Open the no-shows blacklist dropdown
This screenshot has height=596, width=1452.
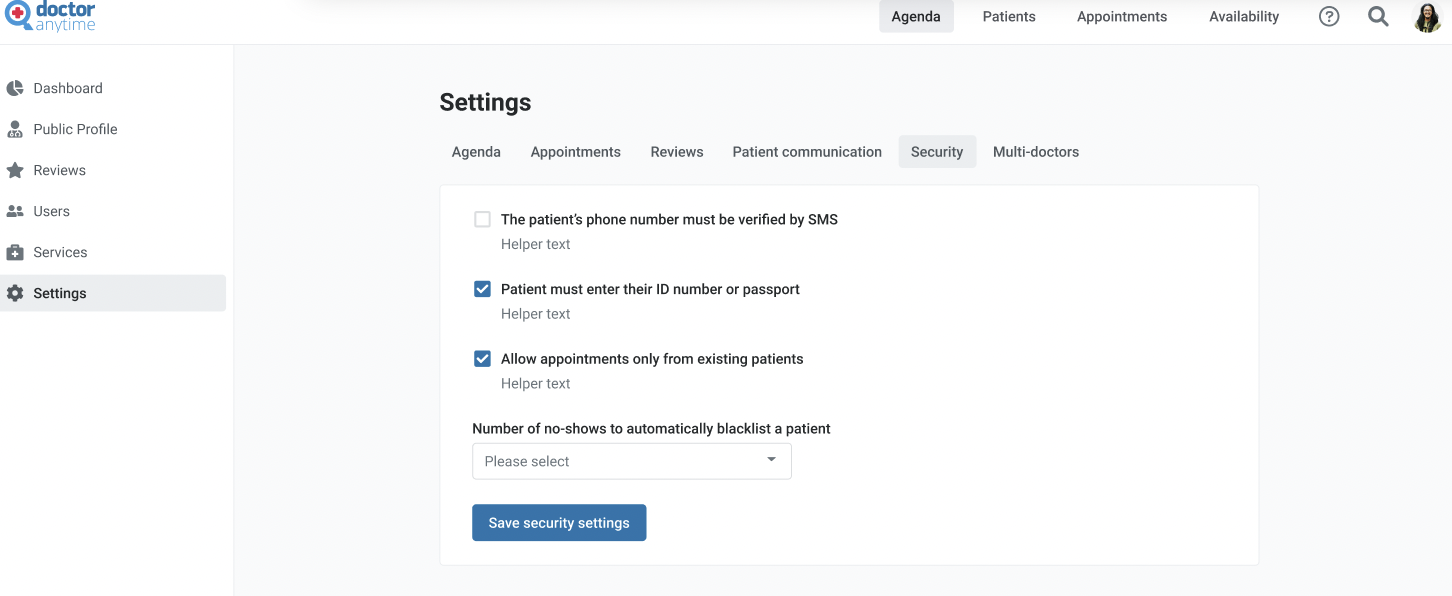632,461
